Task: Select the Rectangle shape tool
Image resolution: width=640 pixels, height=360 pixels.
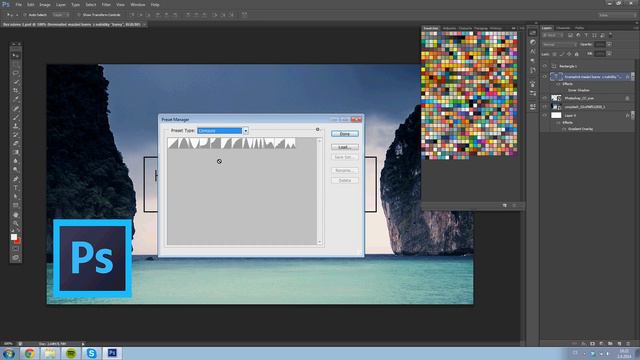Action: pos(16,205)
